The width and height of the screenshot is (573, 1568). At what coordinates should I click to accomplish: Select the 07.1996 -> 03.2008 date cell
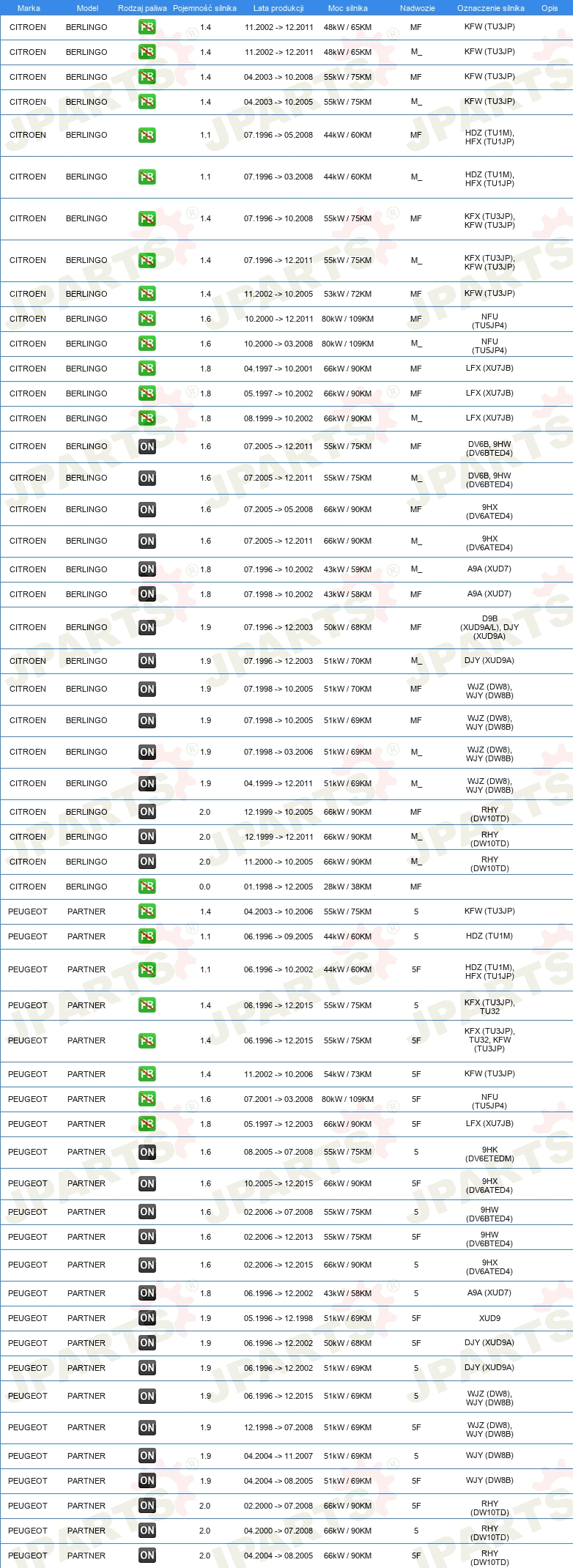tap(278, 177)
